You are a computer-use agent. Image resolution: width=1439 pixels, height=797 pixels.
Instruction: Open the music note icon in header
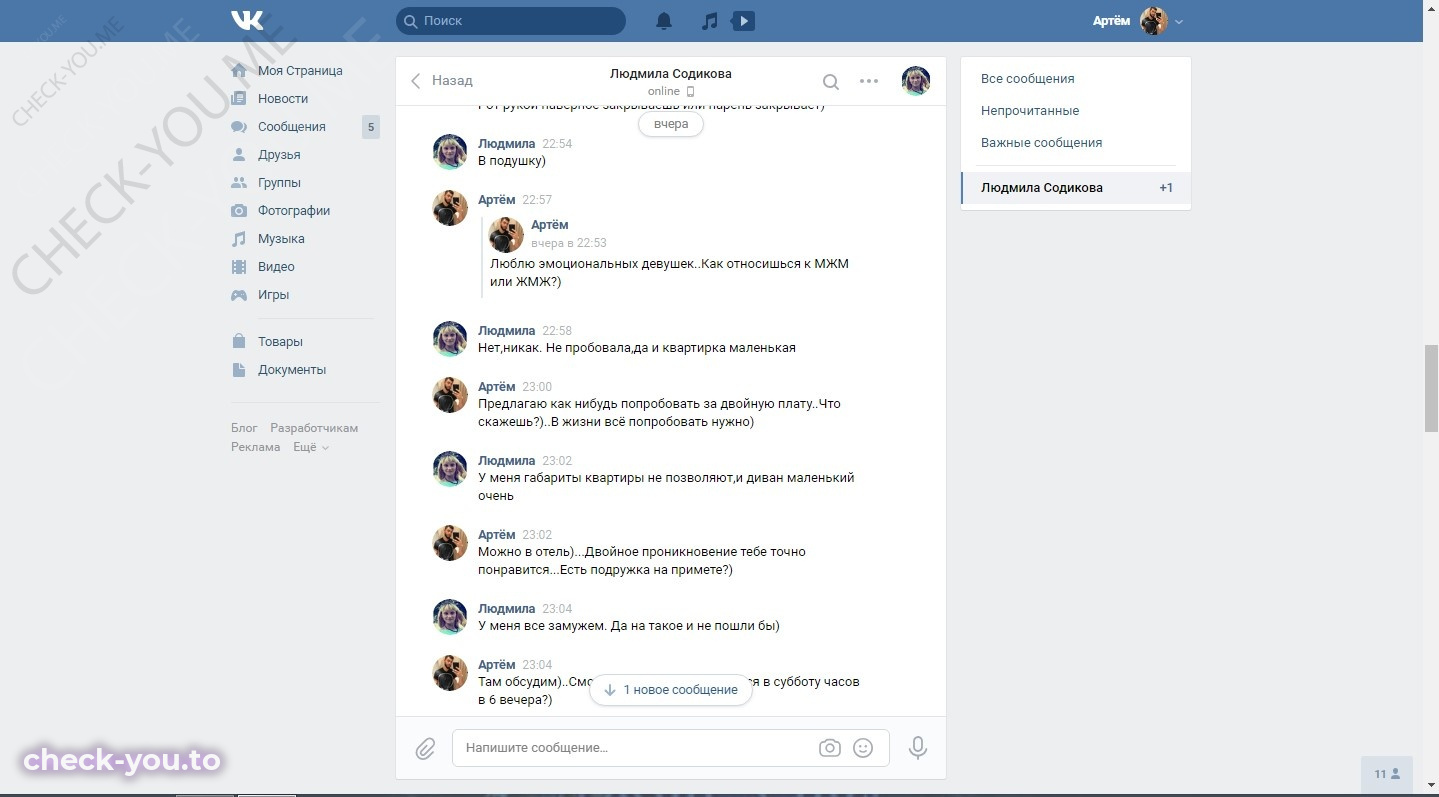click(x=709, y=21)
